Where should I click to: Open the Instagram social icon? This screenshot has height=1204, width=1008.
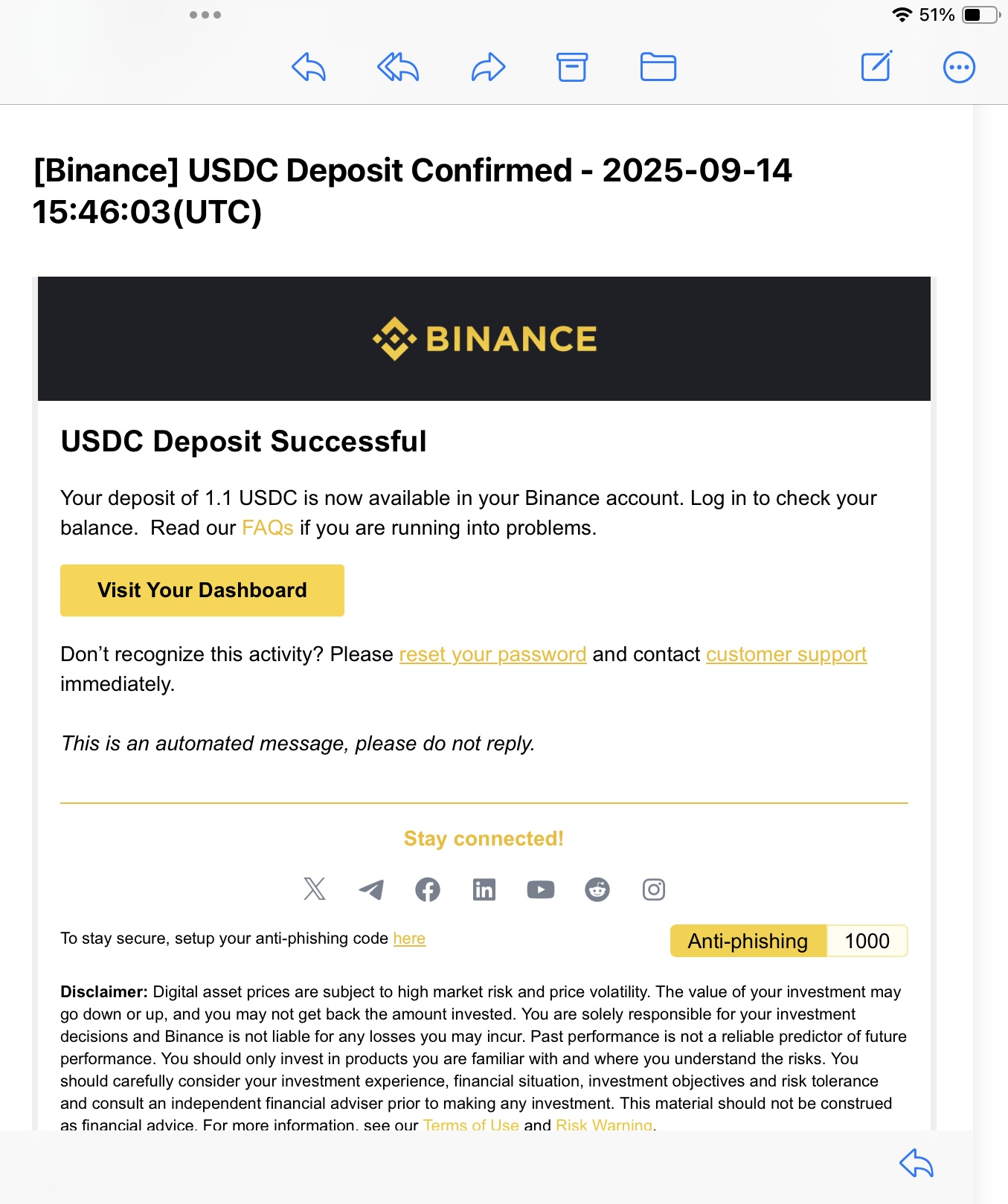pos(654,889)
